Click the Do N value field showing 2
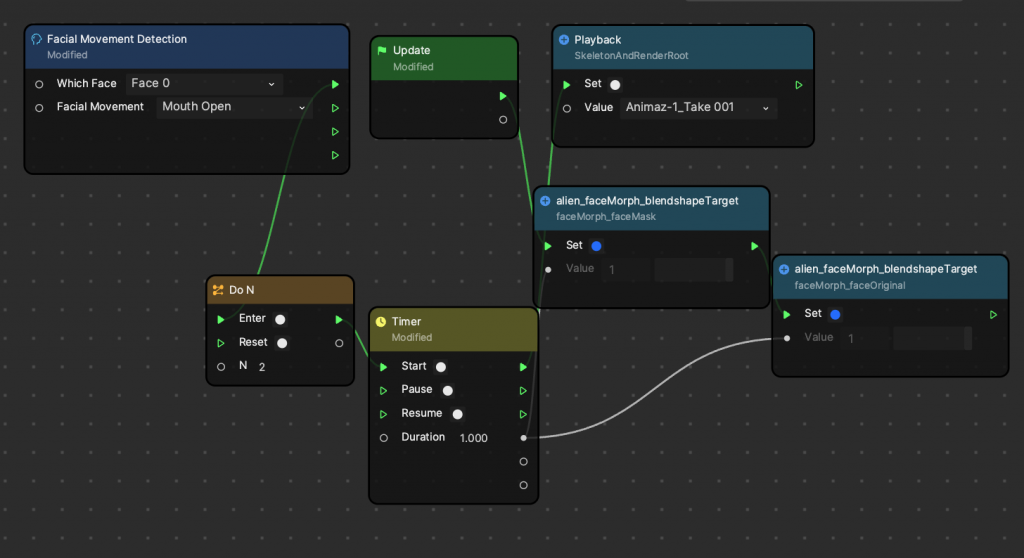The width and height of the screenshot is (1024, 558). (x=262, y=367)
